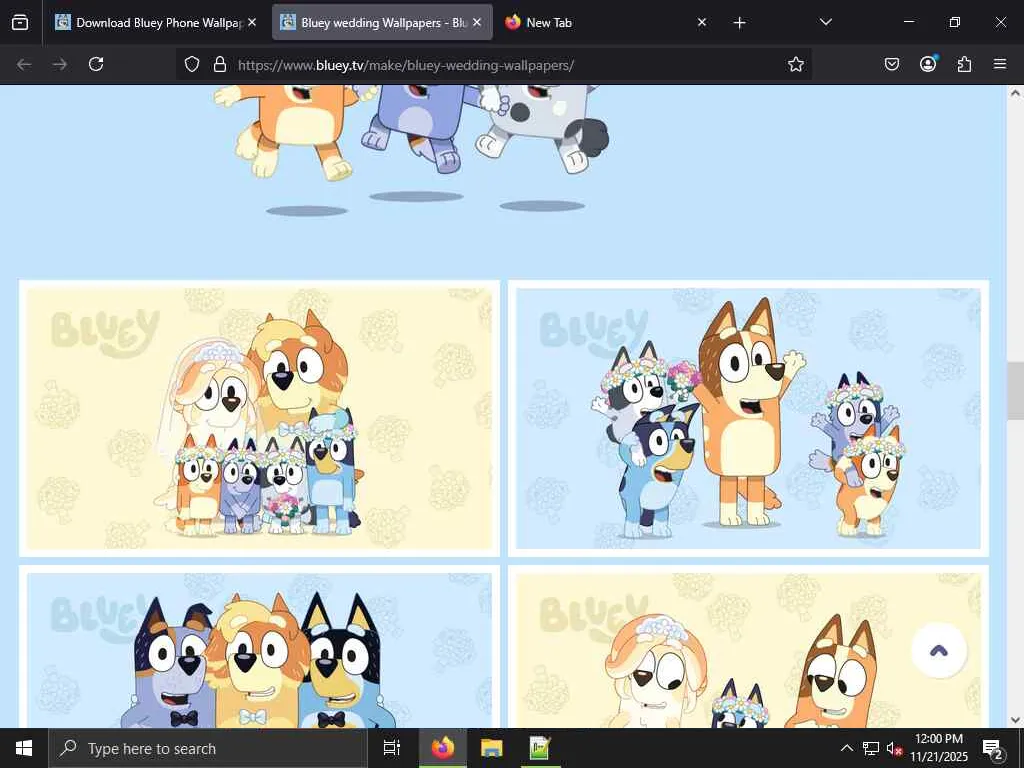Click the Firefox taskbar icon
The height and width of the screenshot is (768, 1024).
[x=443, y=748]
